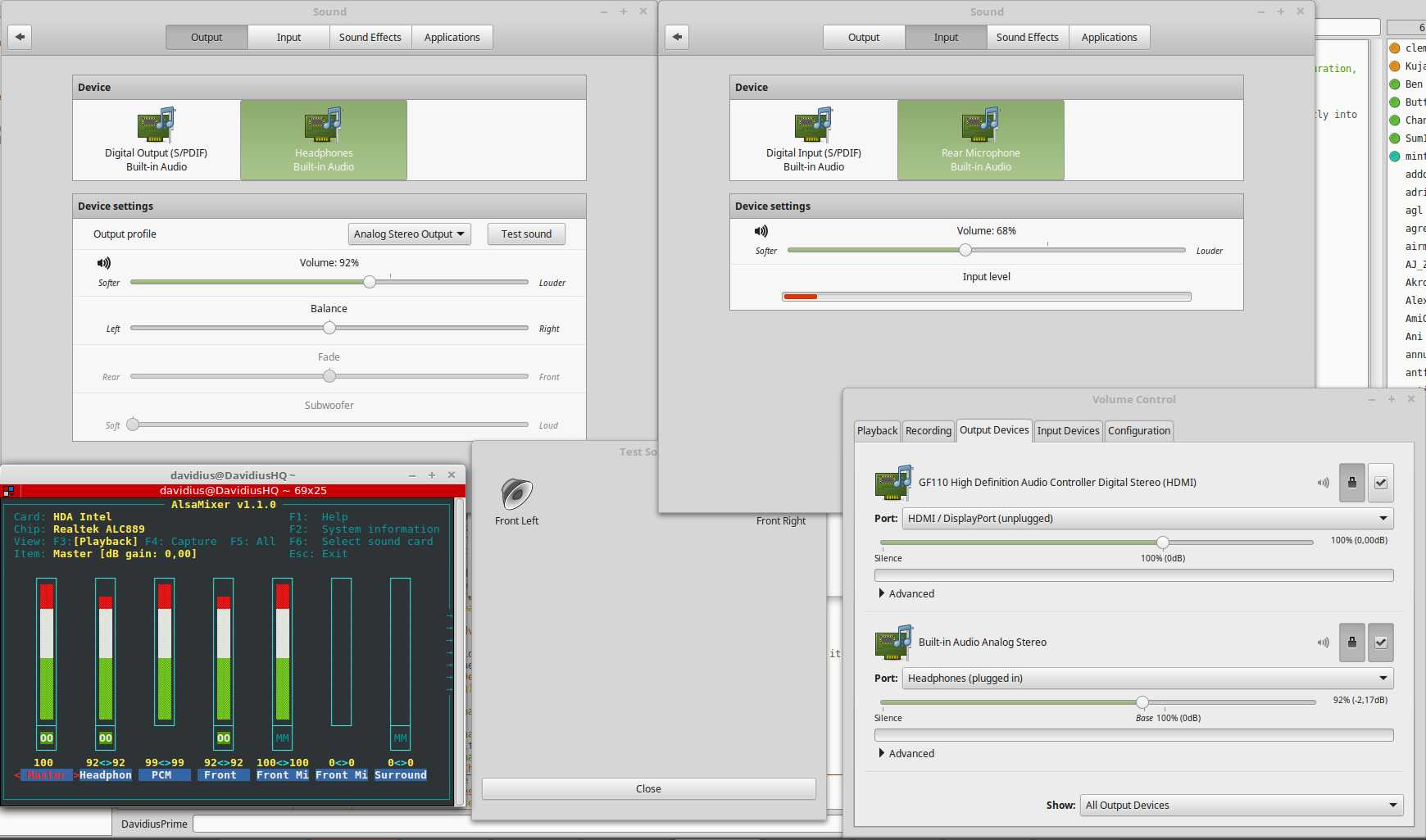The width and height of the screenshot is (1426, 840).
Task: Open HDMI / DisplayPort port dropdown
Action: click(x=1147, y=518)
